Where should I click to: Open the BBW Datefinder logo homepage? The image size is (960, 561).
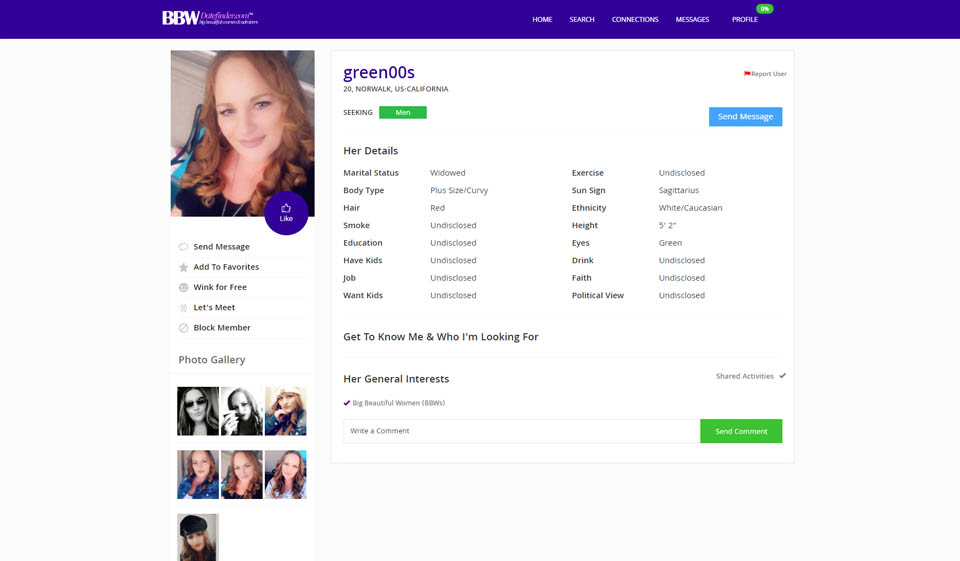coord(208,18)
